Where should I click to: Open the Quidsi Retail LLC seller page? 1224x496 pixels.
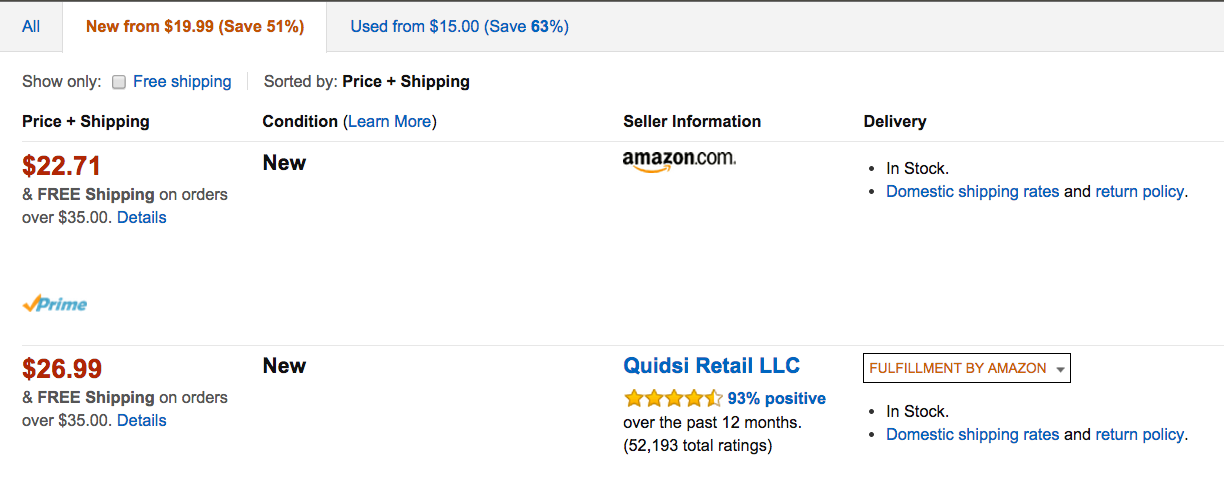711,365
